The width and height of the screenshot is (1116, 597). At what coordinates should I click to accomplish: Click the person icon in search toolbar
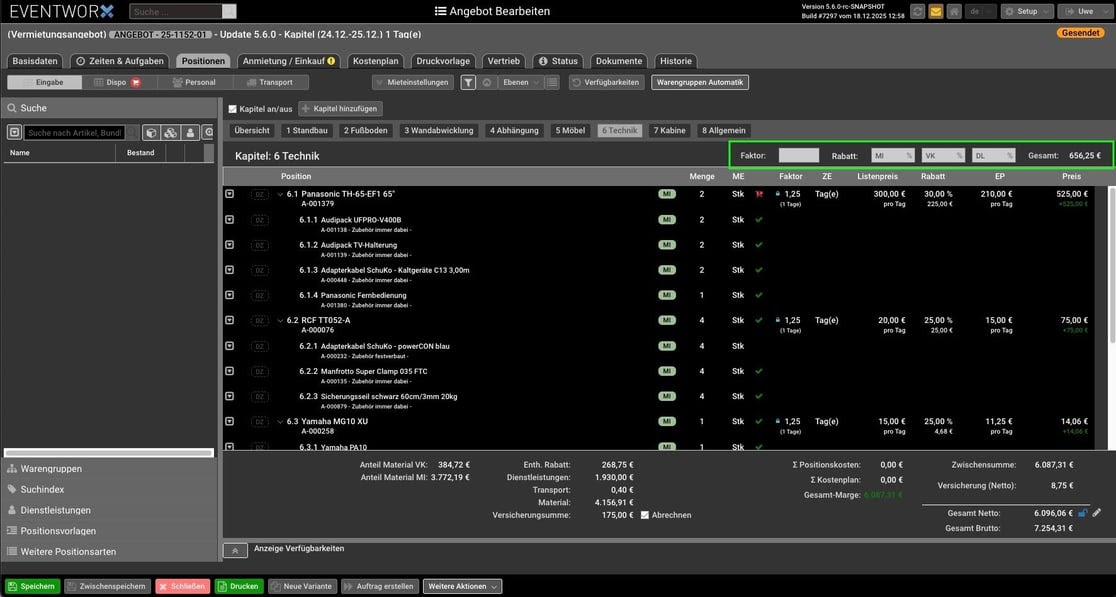click(189, 132)
